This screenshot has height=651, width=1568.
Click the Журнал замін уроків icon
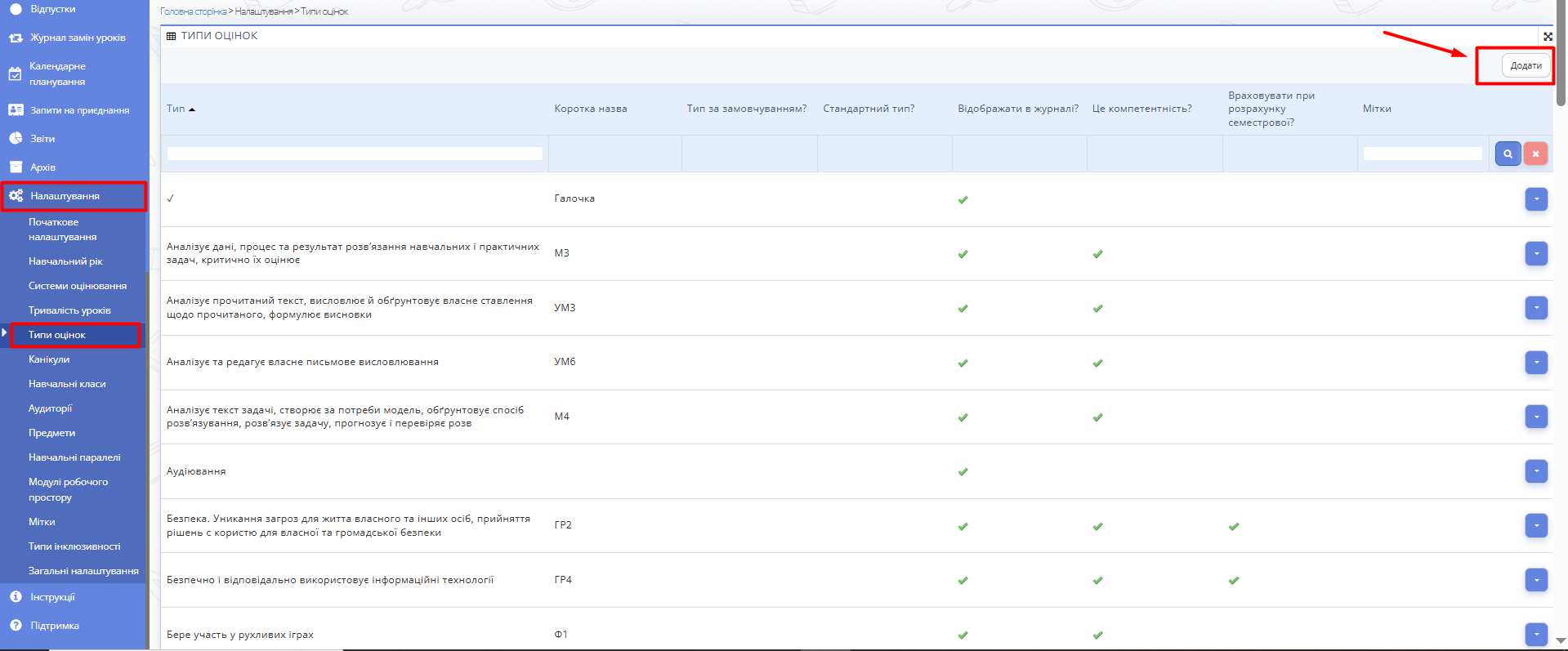point(16,38)
